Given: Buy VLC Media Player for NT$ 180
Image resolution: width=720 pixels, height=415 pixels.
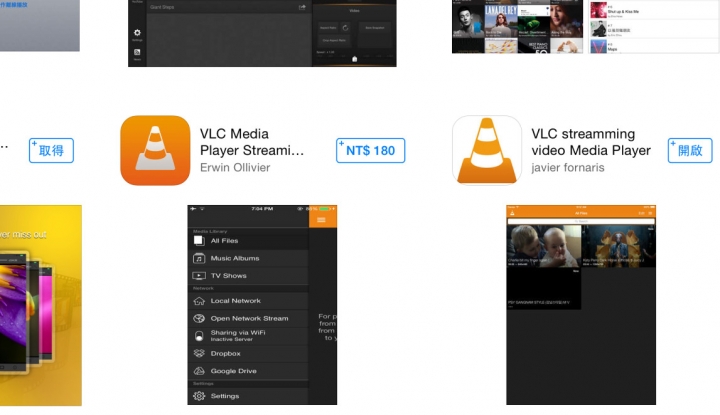Looking at the screenshot, I should [x=371, y=151].
